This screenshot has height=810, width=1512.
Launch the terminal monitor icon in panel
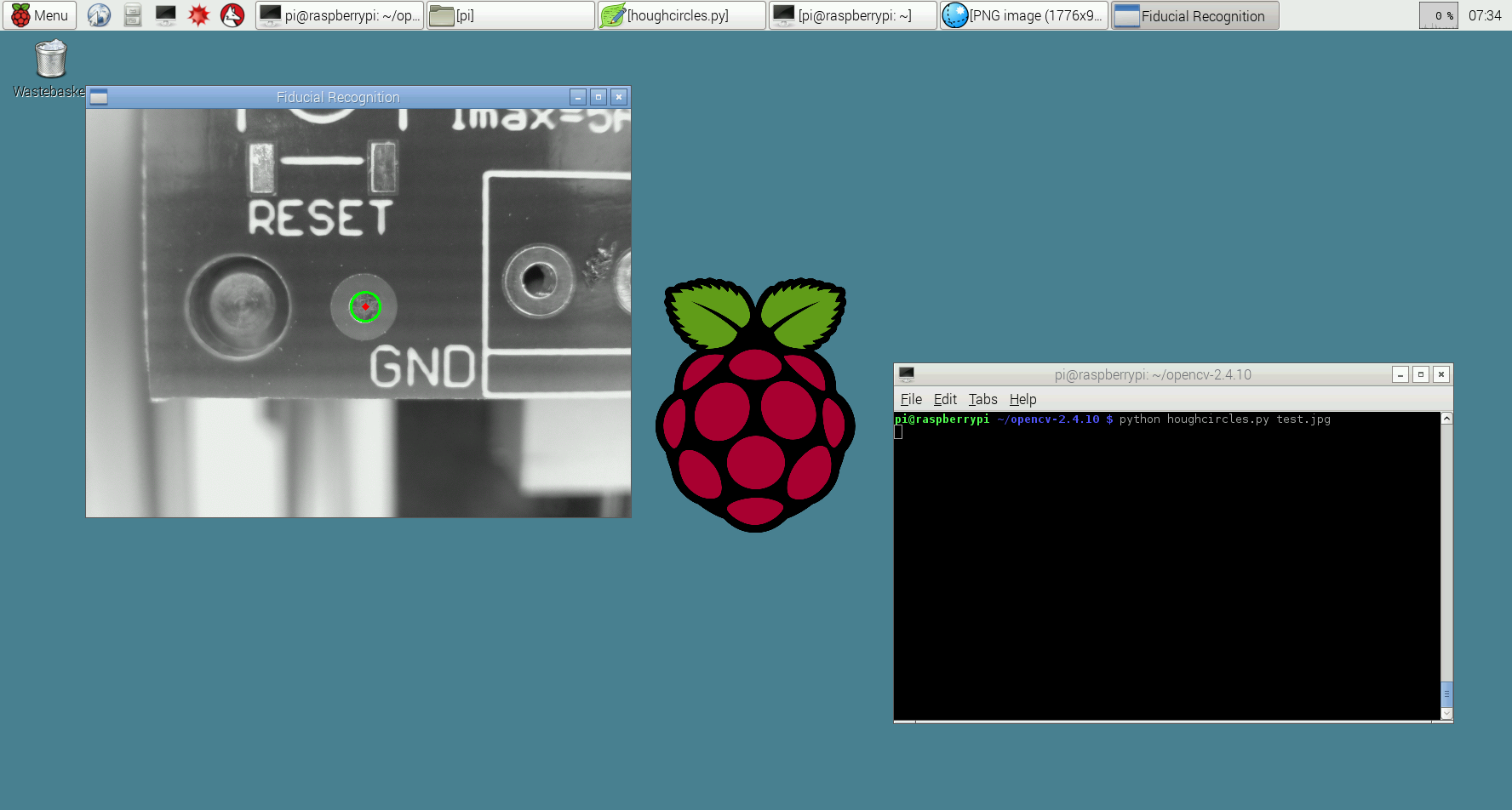166,15
